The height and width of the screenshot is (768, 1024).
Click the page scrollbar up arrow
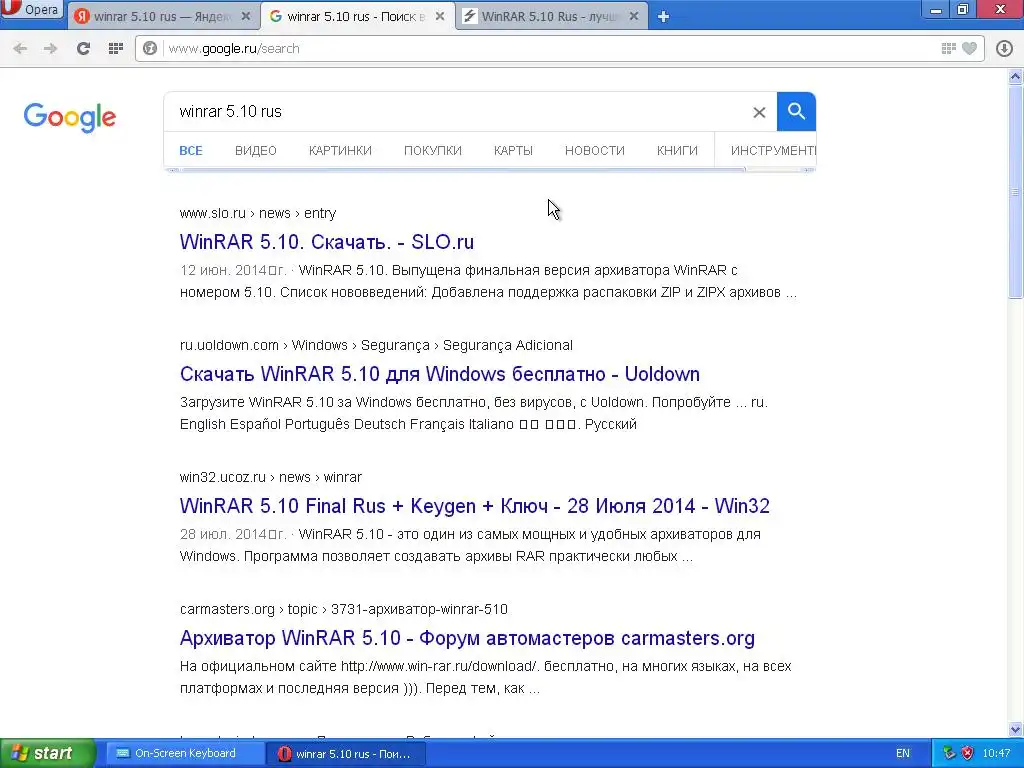coord(1016,77)
